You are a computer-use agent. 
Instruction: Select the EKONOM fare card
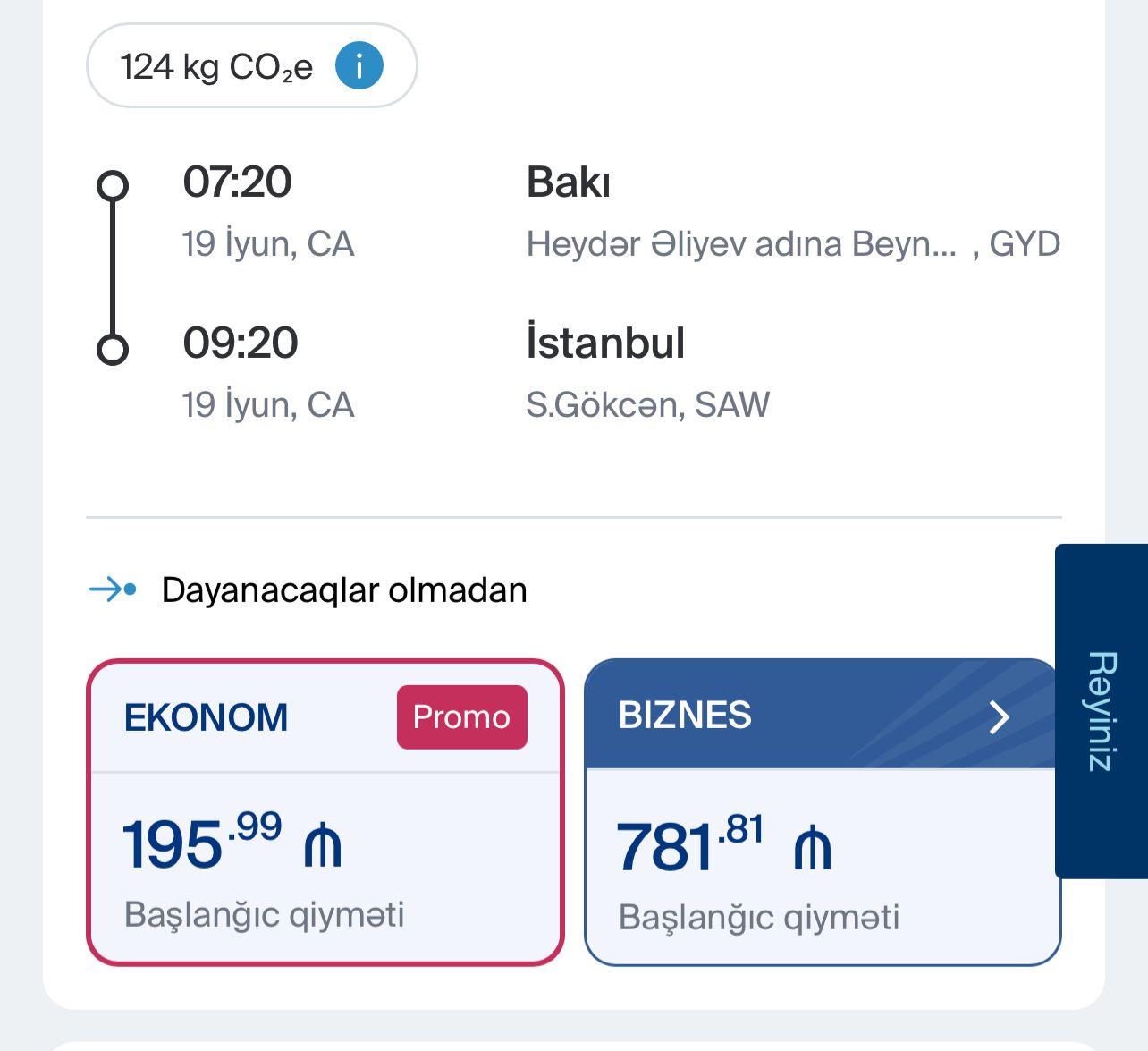pyautogui.click(x=325, y=812)
